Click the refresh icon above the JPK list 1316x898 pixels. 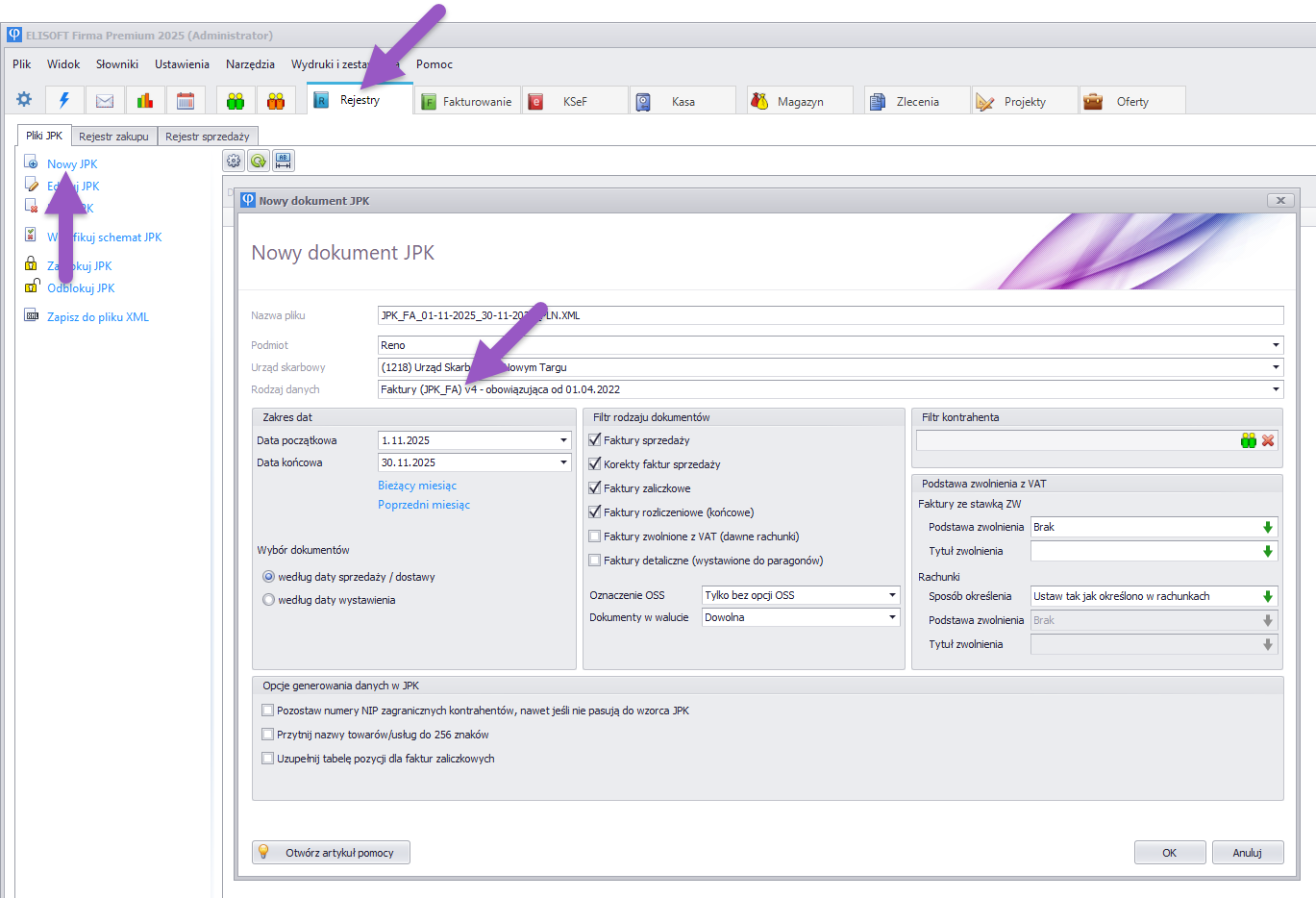coord(259,161)
